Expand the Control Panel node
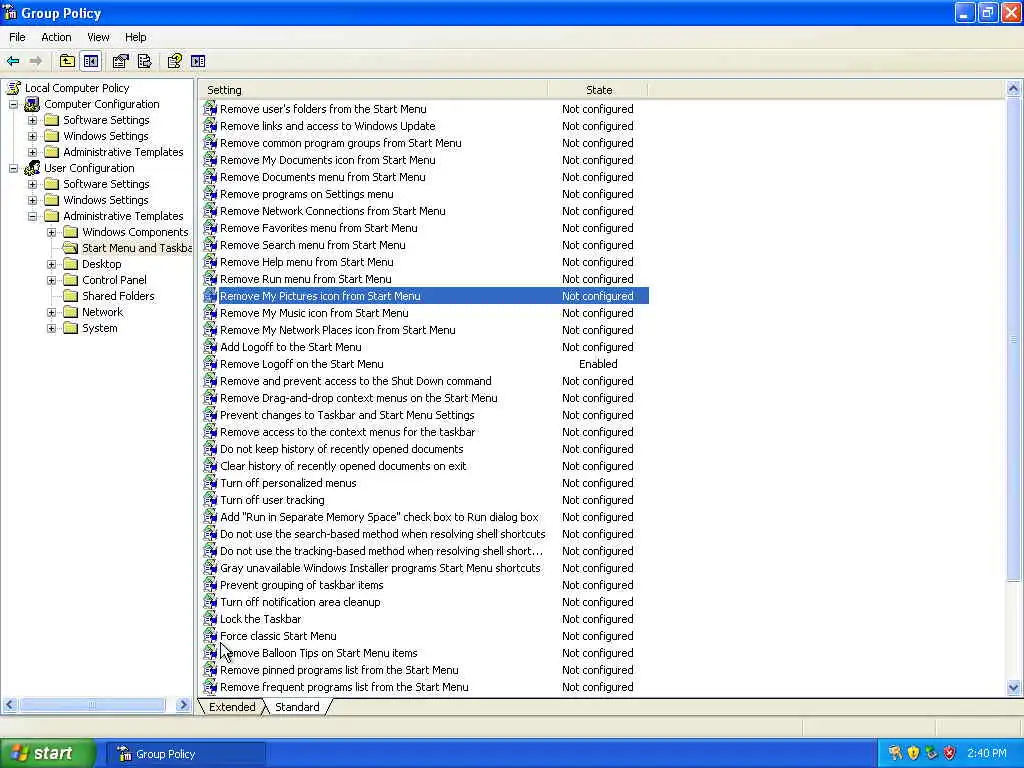 point(51,280)
